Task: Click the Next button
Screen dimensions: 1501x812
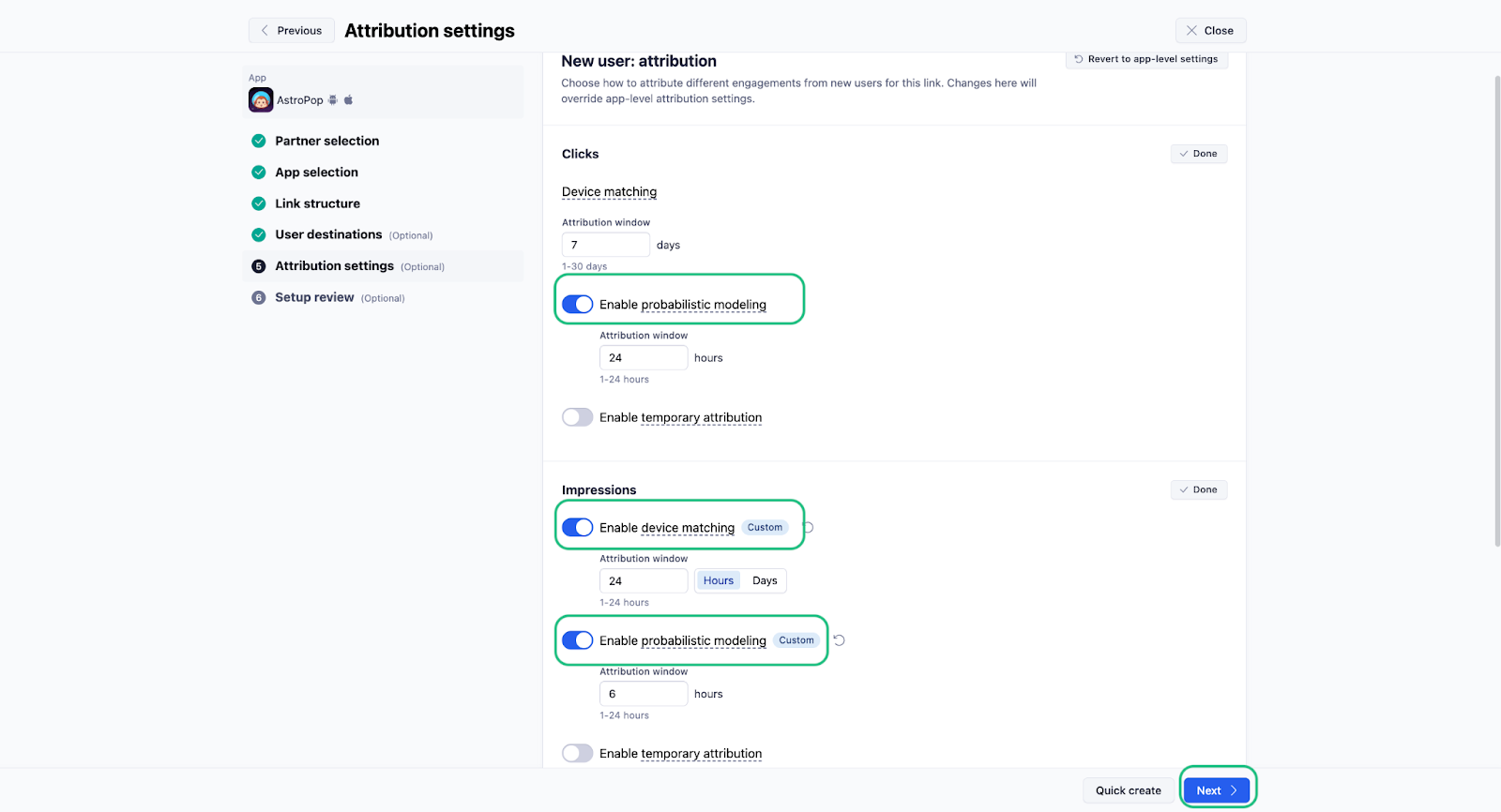Action: coord(1217,790)
